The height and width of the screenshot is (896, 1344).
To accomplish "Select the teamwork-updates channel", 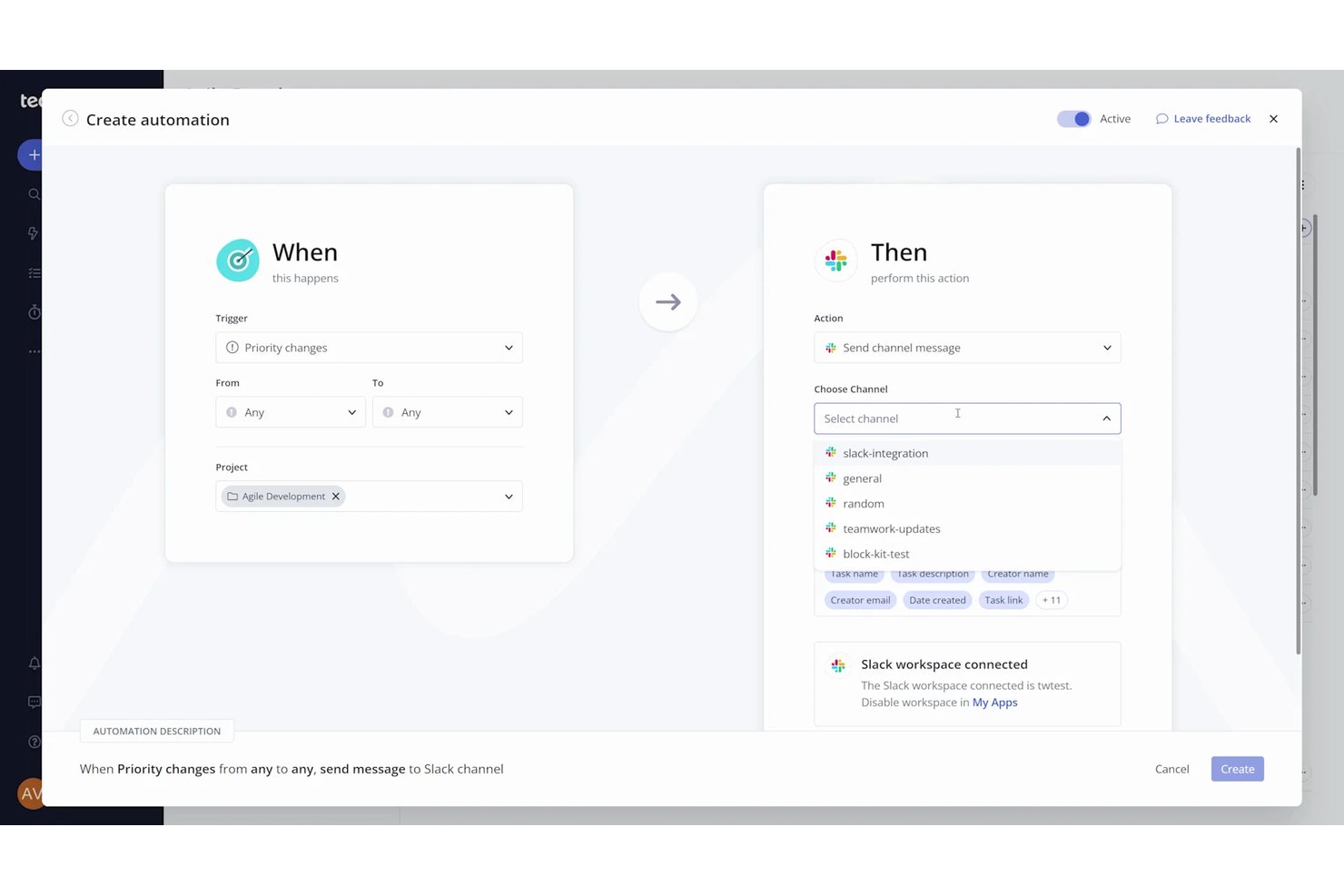I will pyautogui.click(x=967, y=528).
